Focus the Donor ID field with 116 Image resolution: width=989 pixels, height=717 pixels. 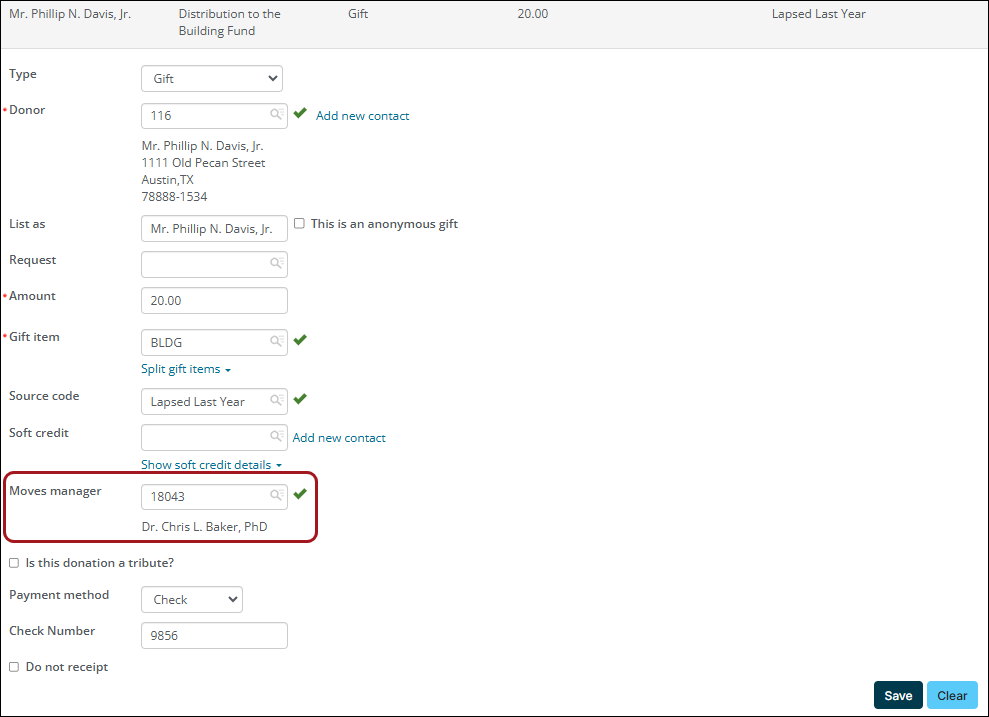click(214, 116)
